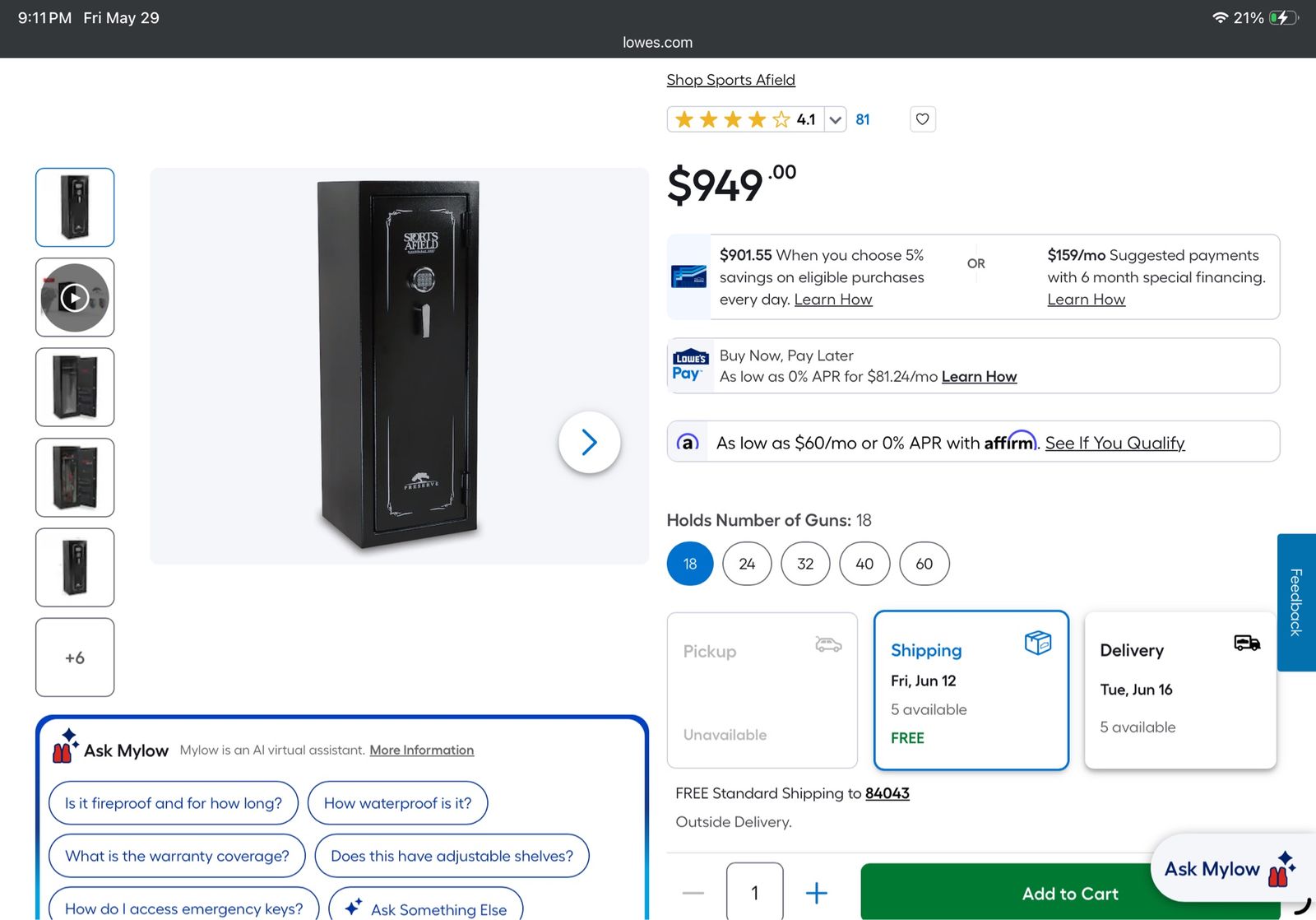Click Learn How for special financing
This screenshot has height=920, width=1316.
coord(1086,300)
